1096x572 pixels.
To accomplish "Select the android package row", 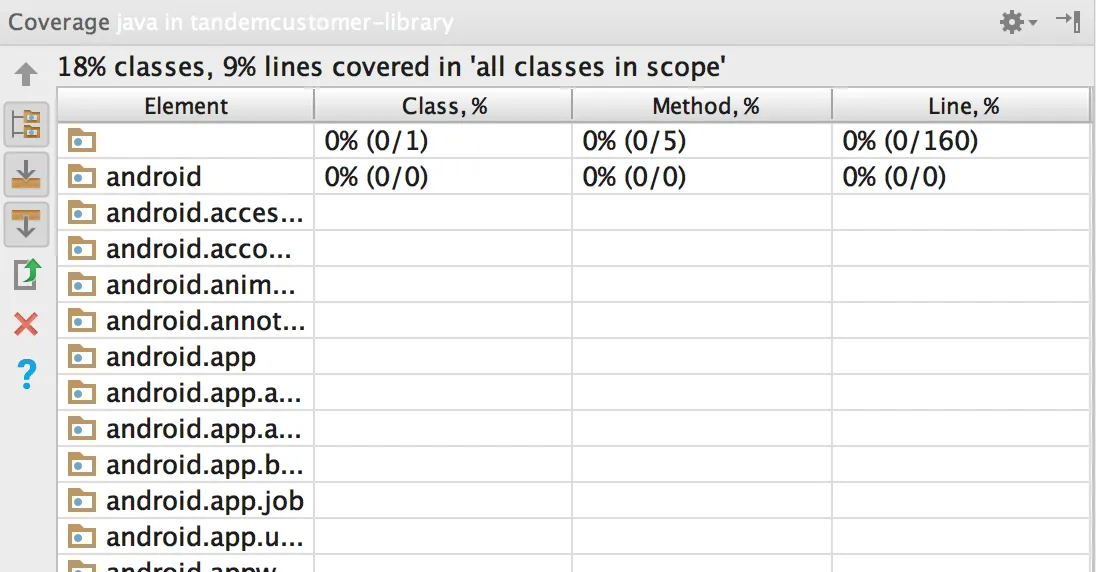I will pyautogui.click(x=153, y=177).
